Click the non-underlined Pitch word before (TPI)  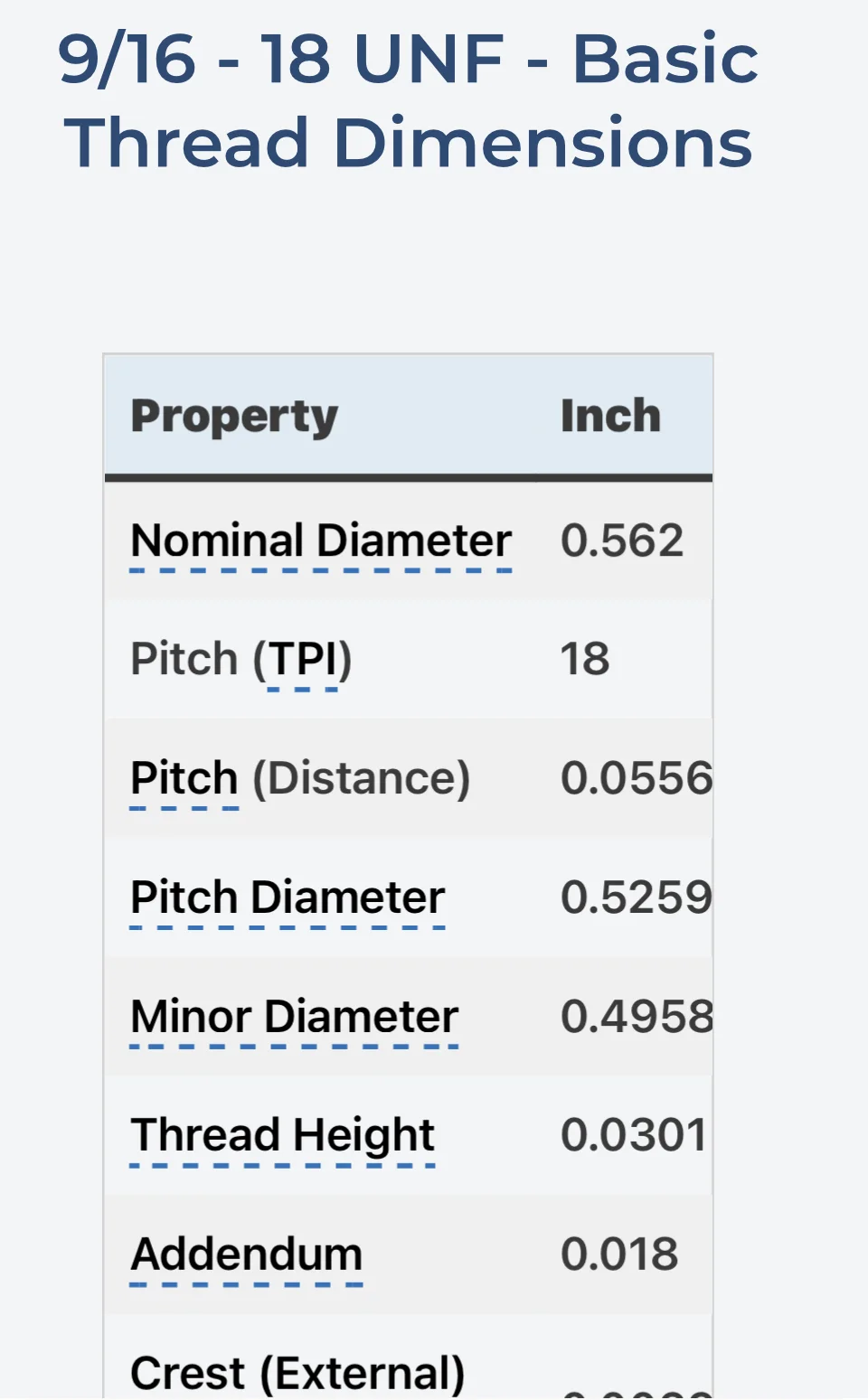point(184,659)
